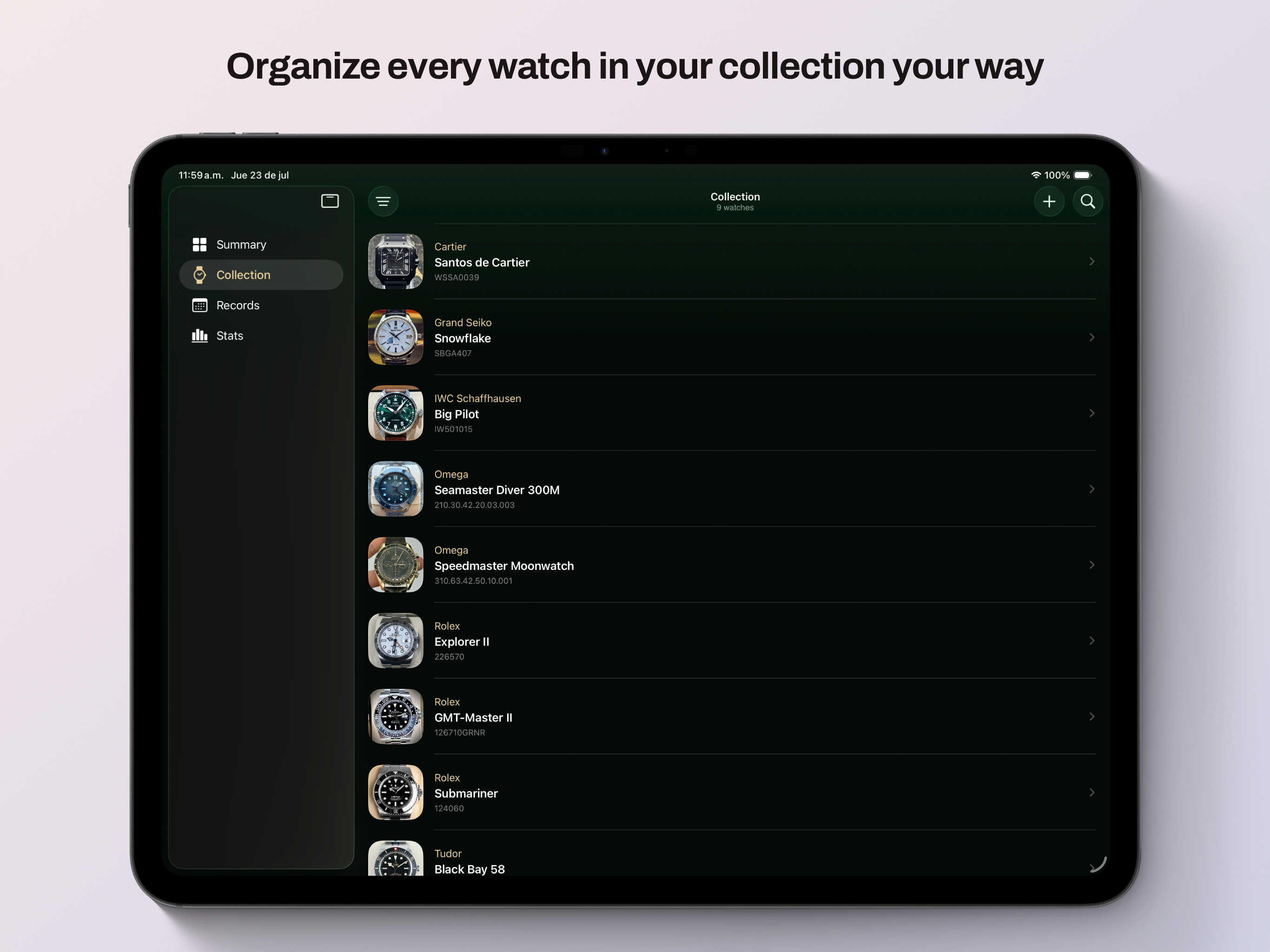Select the GMT-Master II title
The height and width of the screenshot is (952, 1270).
(473, 717)
